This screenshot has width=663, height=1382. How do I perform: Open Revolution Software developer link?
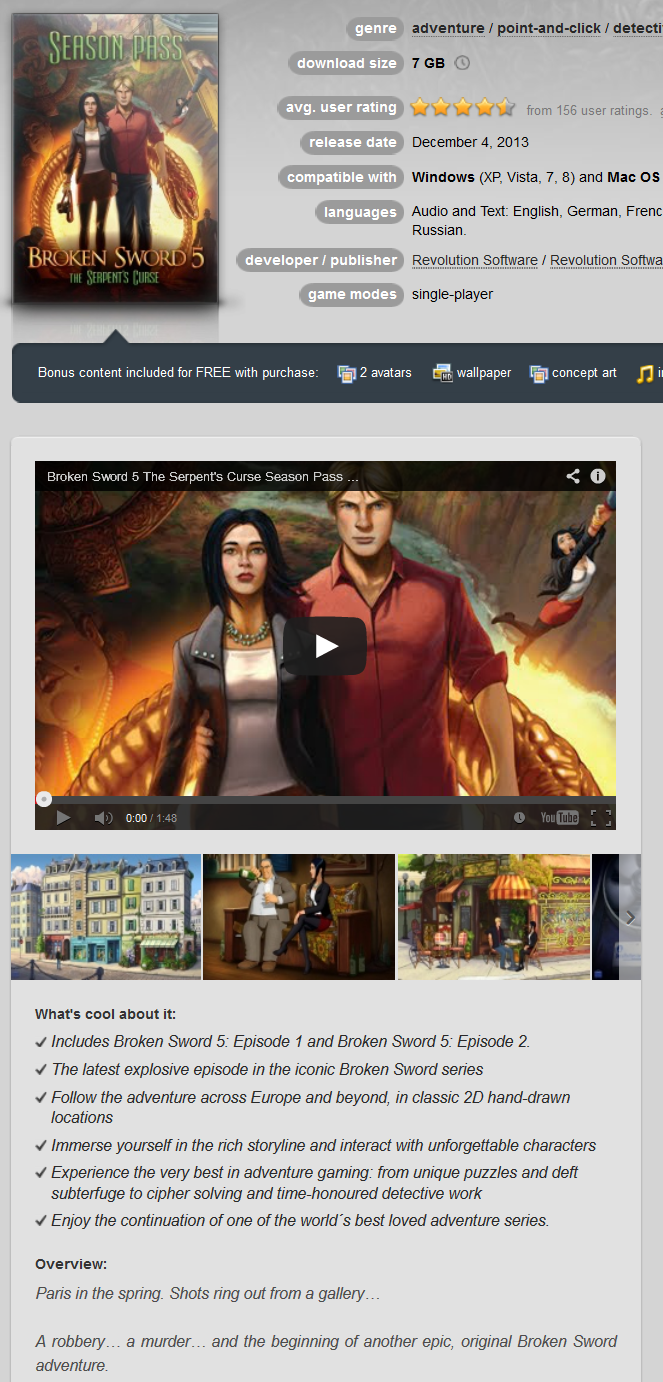pos(475,260)
